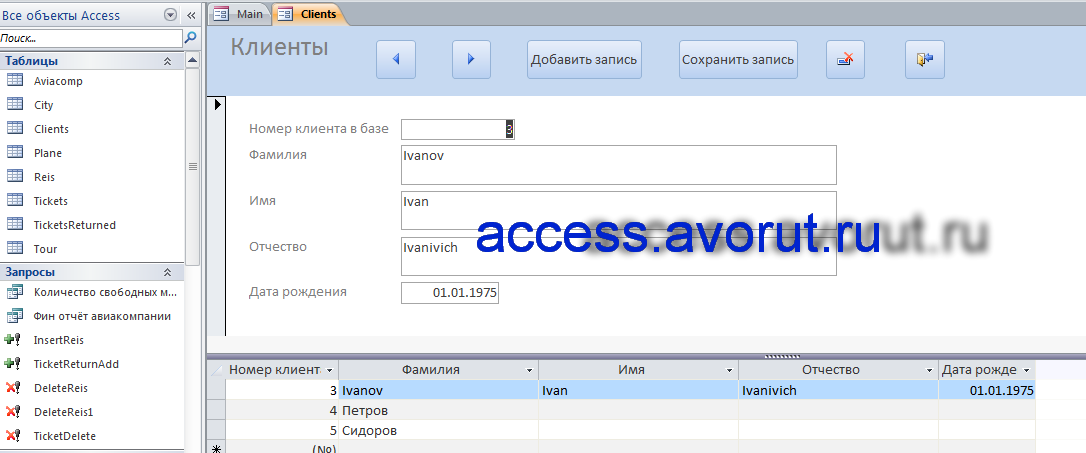Open query Количество свободных м... icon
This screenshot has width=1086, height=453.
tap(15, 292)
